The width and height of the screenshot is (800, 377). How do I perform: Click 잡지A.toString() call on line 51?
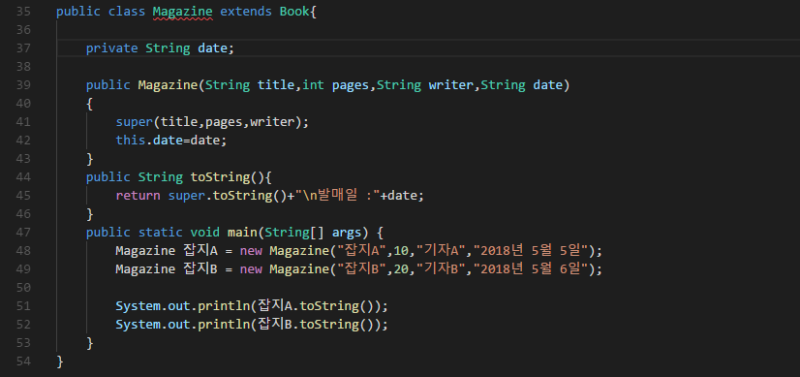click(317, 306)
